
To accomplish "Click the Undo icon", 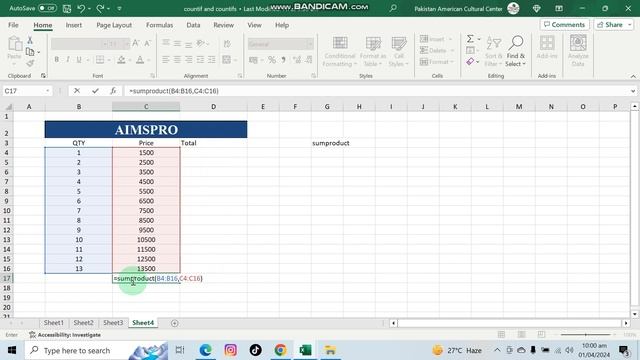I will coord(81,8).
